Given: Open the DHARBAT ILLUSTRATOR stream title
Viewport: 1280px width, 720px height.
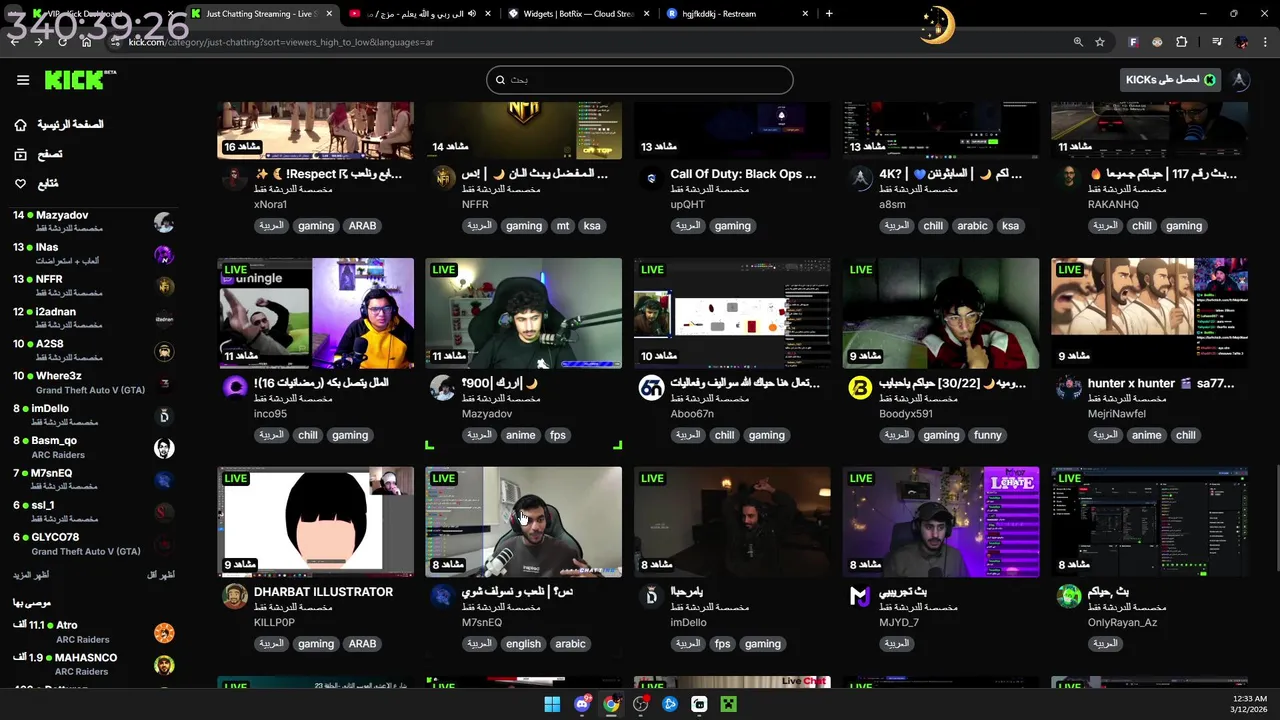Looking at the screenshot, I should (323, 592).
